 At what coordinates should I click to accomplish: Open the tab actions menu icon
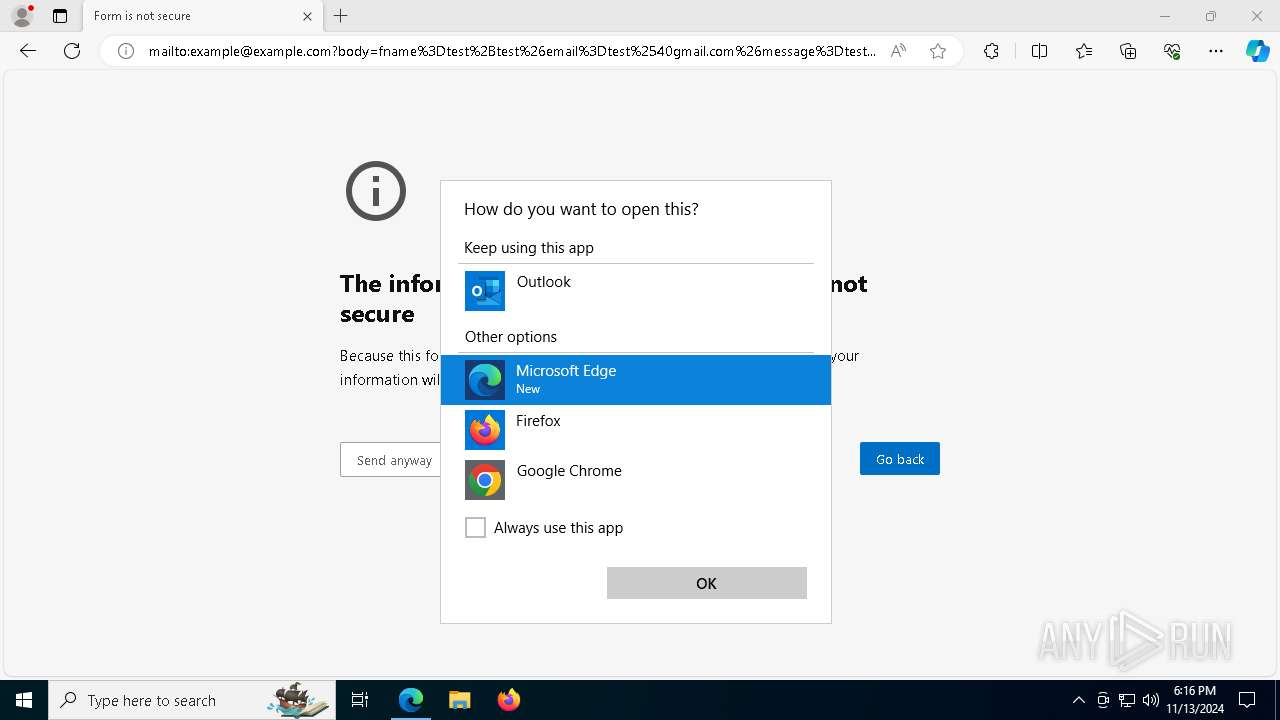[60, 16]
